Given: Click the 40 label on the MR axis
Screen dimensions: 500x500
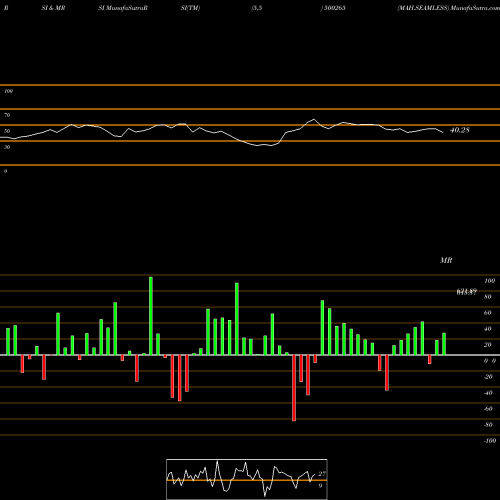Looking at the screenshot, I should [x=488, y=329].
